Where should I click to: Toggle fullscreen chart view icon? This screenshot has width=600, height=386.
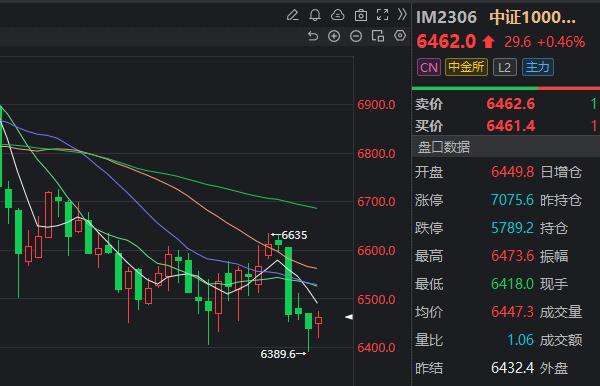tap(382, 15)
